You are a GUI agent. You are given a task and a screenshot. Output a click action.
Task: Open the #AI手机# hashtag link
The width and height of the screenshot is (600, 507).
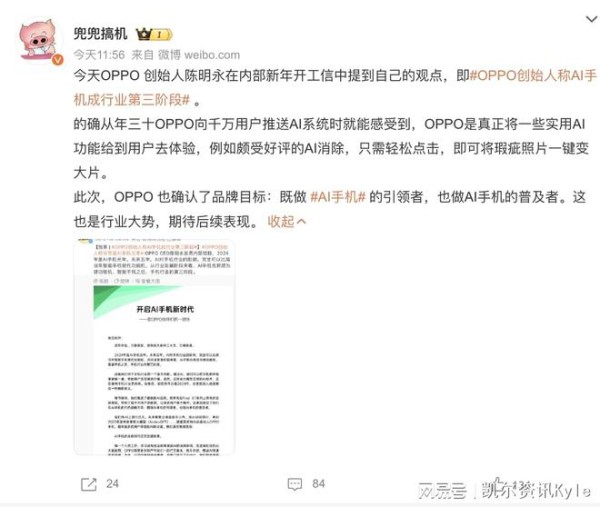point(338,197)
